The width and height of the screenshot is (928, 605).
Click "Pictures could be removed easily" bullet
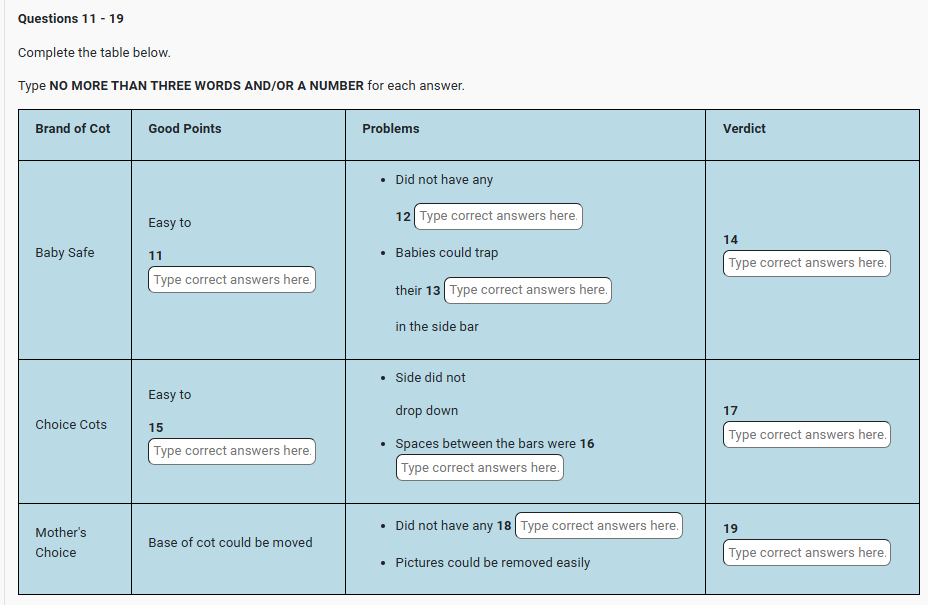[492, 563]
